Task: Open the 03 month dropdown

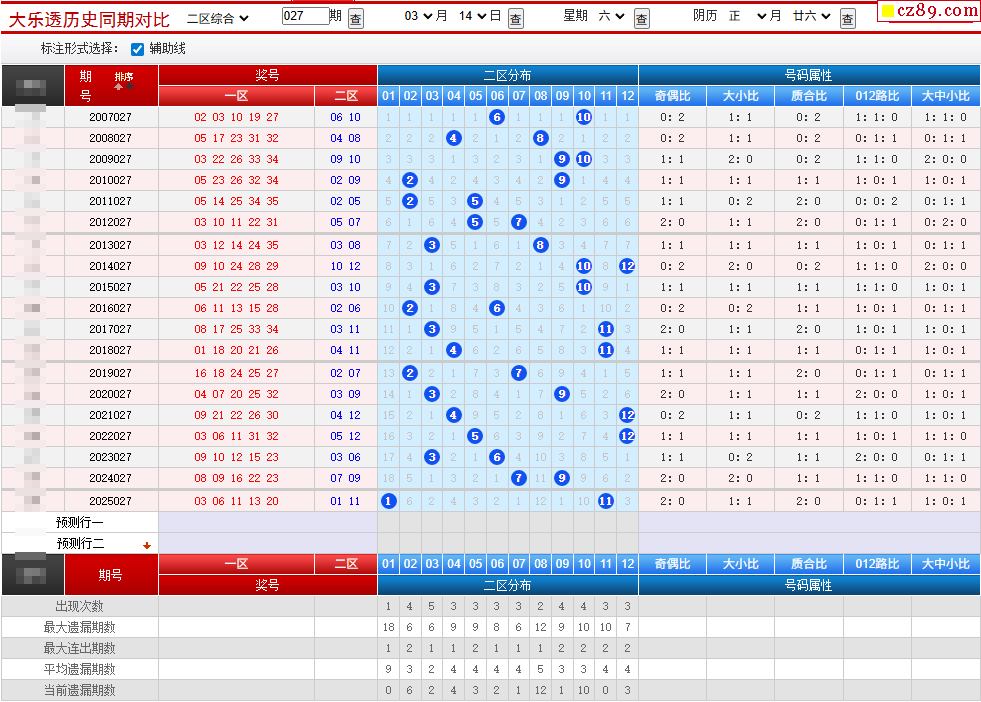Action: [x=418, y=16]
